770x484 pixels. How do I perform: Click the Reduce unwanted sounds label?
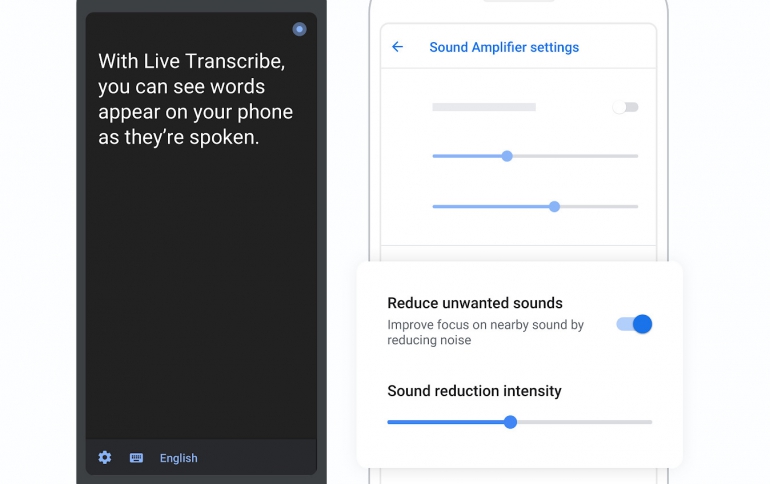click(475, 303)
